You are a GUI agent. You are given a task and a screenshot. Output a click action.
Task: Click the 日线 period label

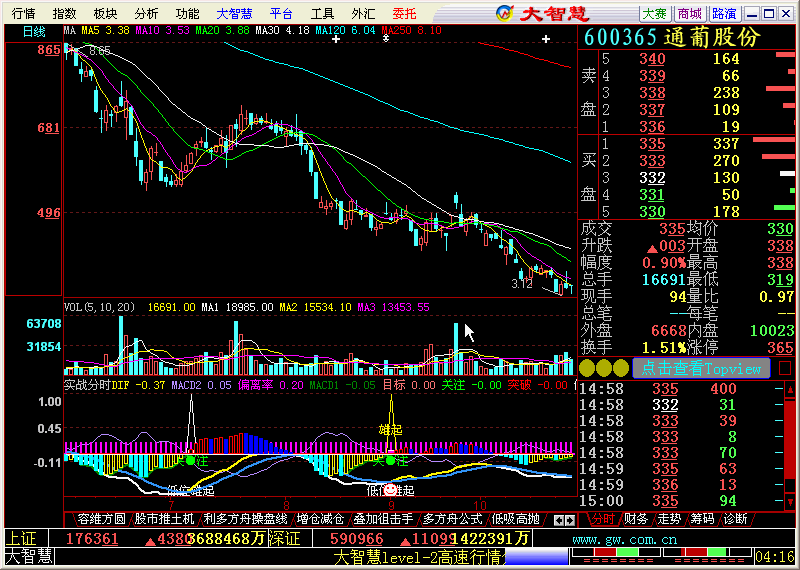tap(34, 32)
